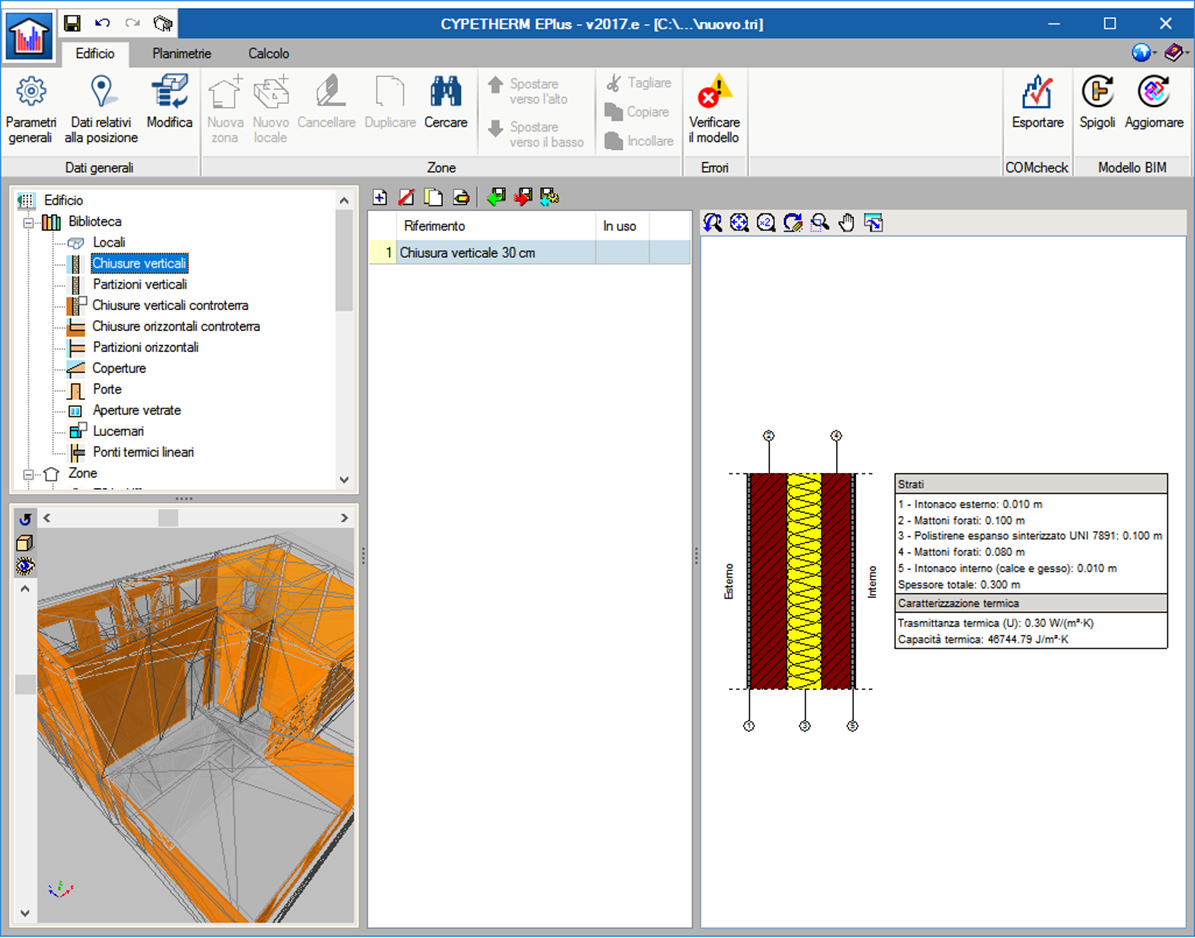The width and height of the screenshot is (1195, 938).
Task: Click the 3D view vertical slider up arrow
Action: (x=25, y=589)
